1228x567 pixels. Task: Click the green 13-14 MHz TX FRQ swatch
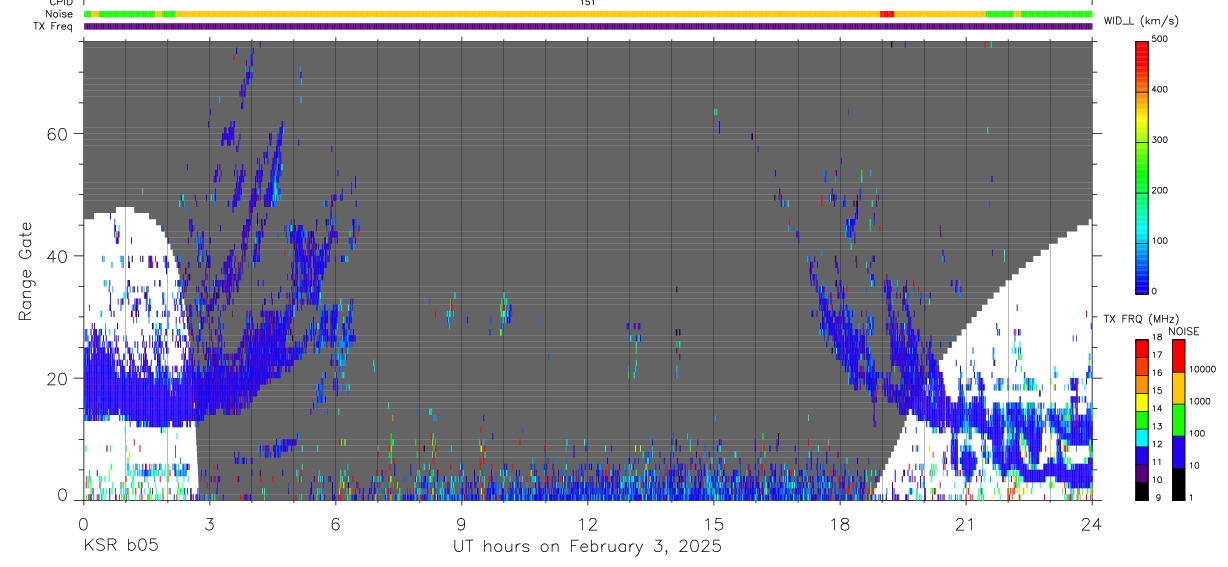tap(1142, 419)
